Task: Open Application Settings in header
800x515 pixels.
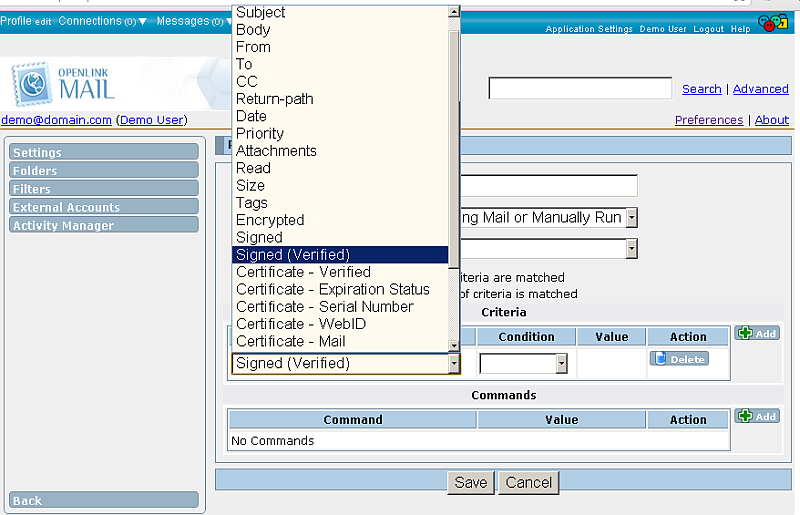Action: (589, 29)
